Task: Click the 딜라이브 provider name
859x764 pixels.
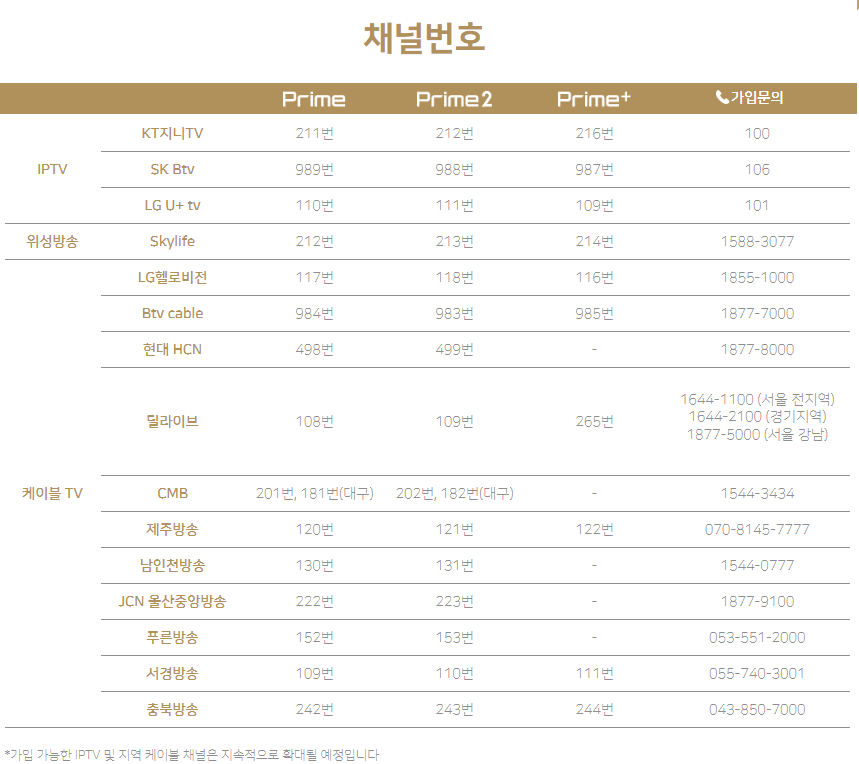Action: point(172,422)
